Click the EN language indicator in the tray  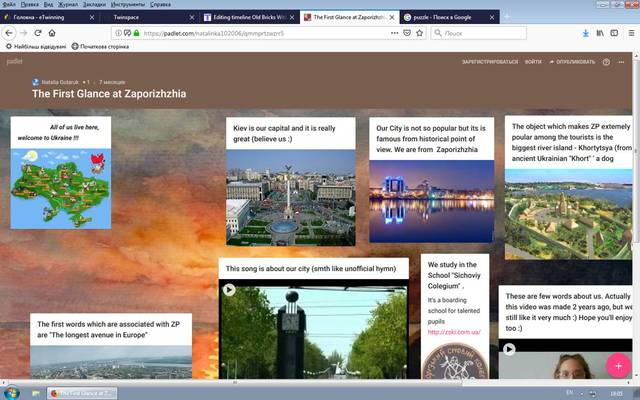tap(569, 393)
